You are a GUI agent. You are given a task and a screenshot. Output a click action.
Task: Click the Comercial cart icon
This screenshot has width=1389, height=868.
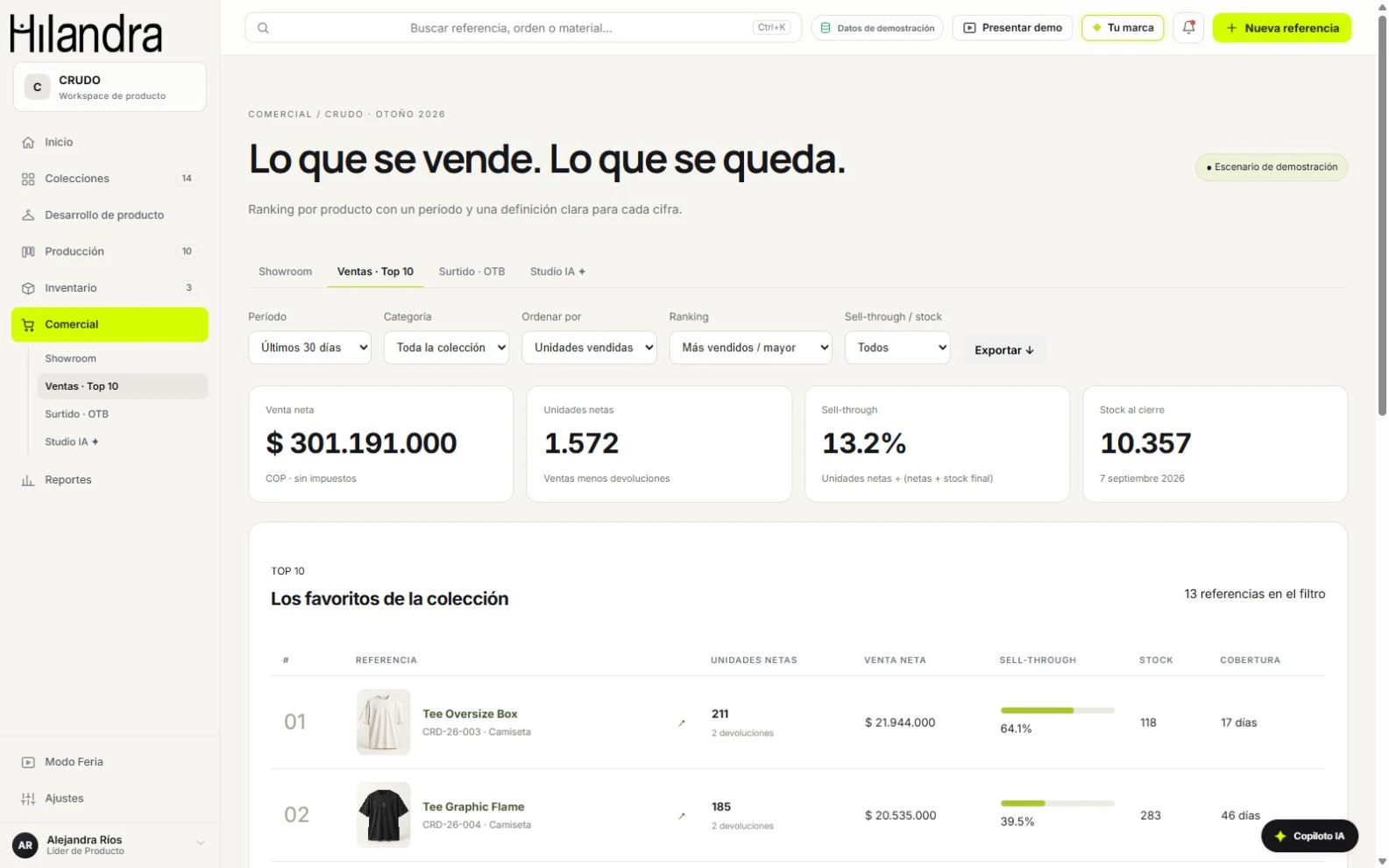tap(28, 325)
